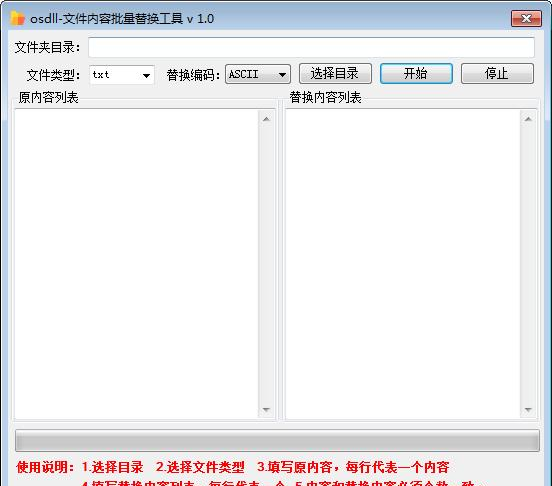The height and width of the screenshot is (486, 552).
Task: Open the file type dropdown showing txt
Action: click(x=122, y=75)
